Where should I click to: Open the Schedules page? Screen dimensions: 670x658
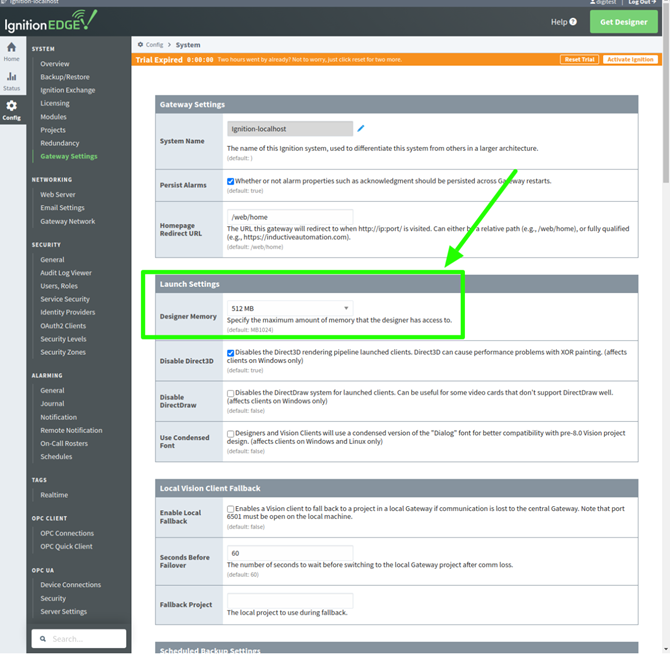click(56, 457)
